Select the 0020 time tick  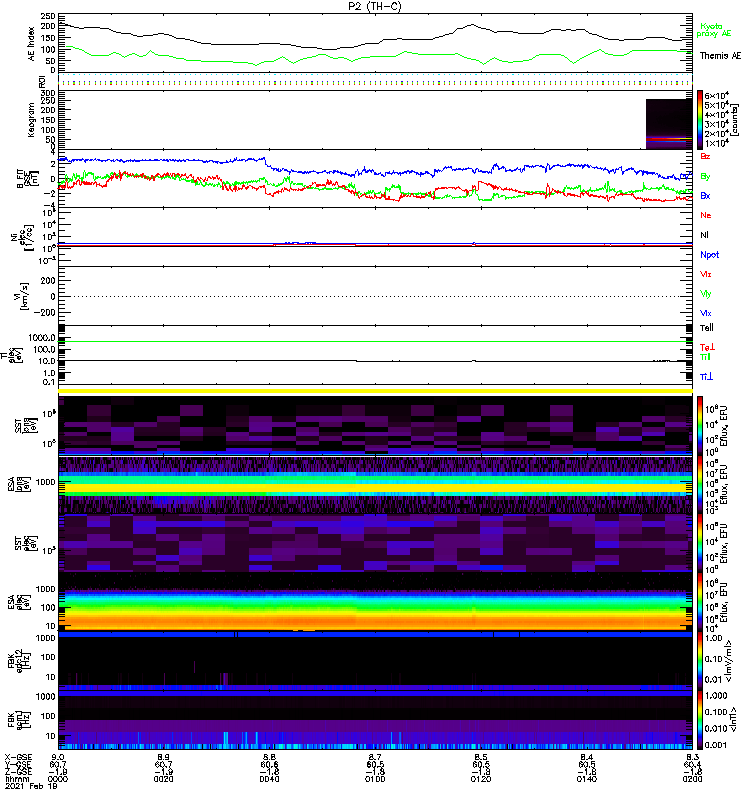164,779
